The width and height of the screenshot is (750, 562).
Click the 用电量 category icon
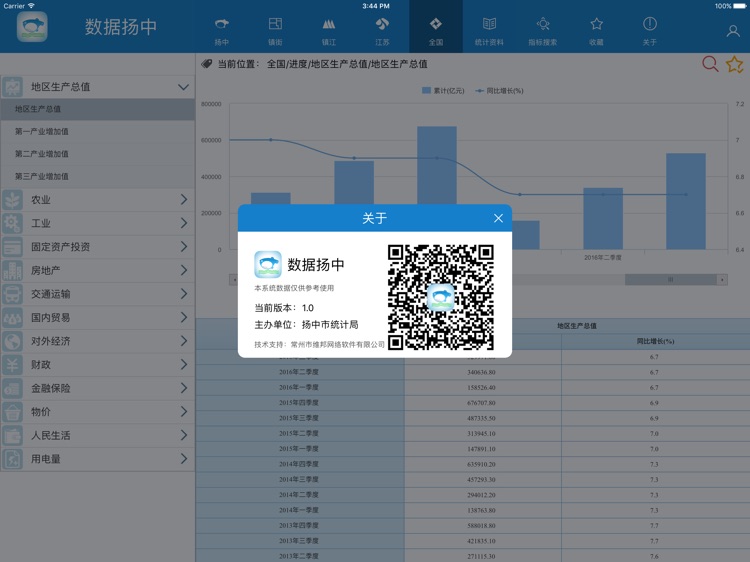pos(12,459)
